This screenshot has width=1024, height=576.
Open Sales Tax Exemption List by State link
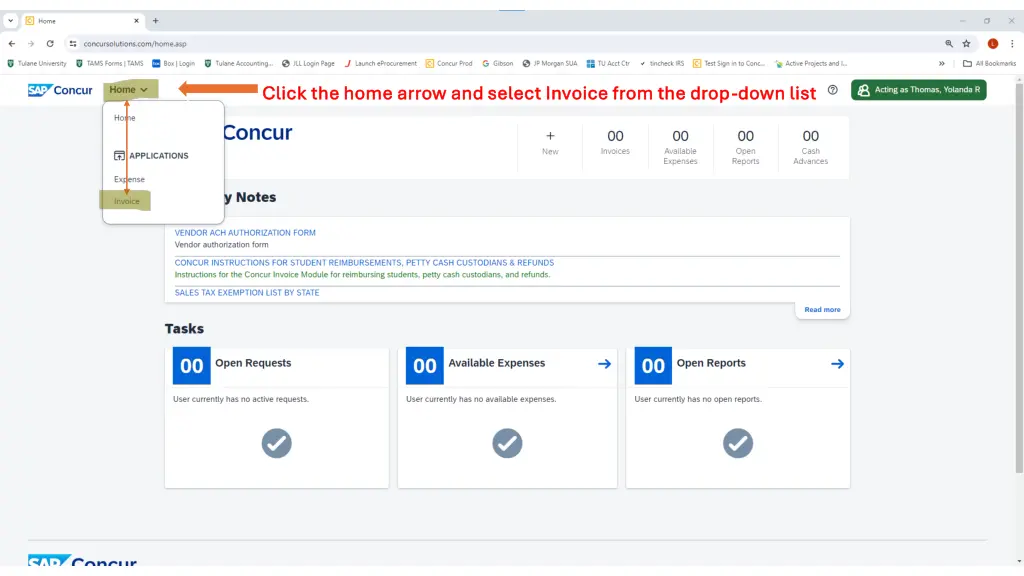[x=247, y=293]
